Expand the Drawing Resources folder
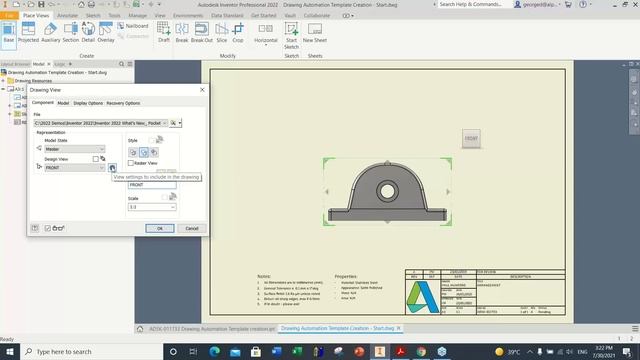Image resolution: width=640 pixels, height=360 pixels. pos(3,81)
